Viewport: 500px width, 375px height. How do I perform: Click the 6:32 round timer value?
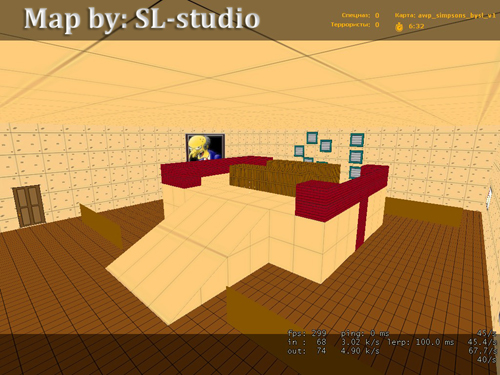[x=416, y=26]
